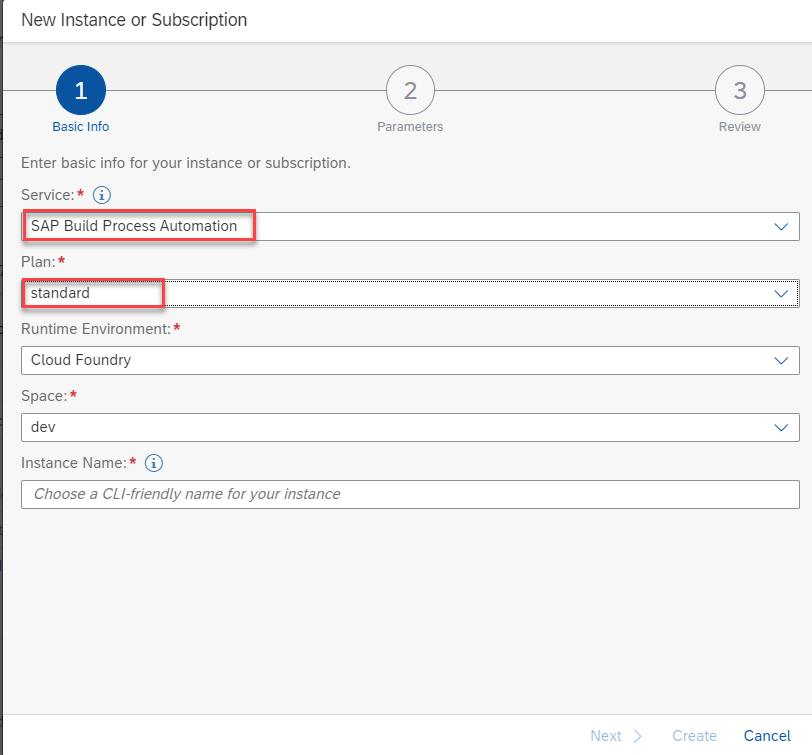This screenshot has width=812, height=755.
Task: Focus the Instance Name text field
Action: coord(410,494)
